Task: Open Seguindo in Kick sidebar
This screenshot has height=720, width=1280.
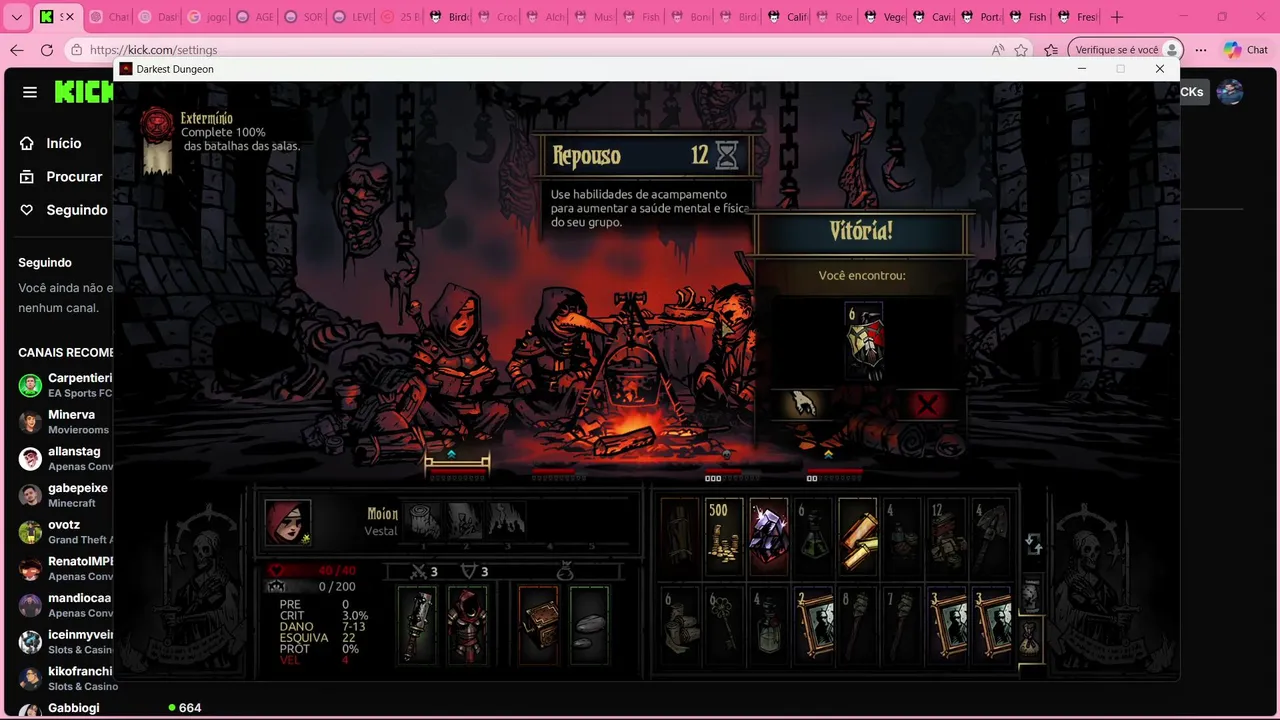Action: [x=63, y=210]
